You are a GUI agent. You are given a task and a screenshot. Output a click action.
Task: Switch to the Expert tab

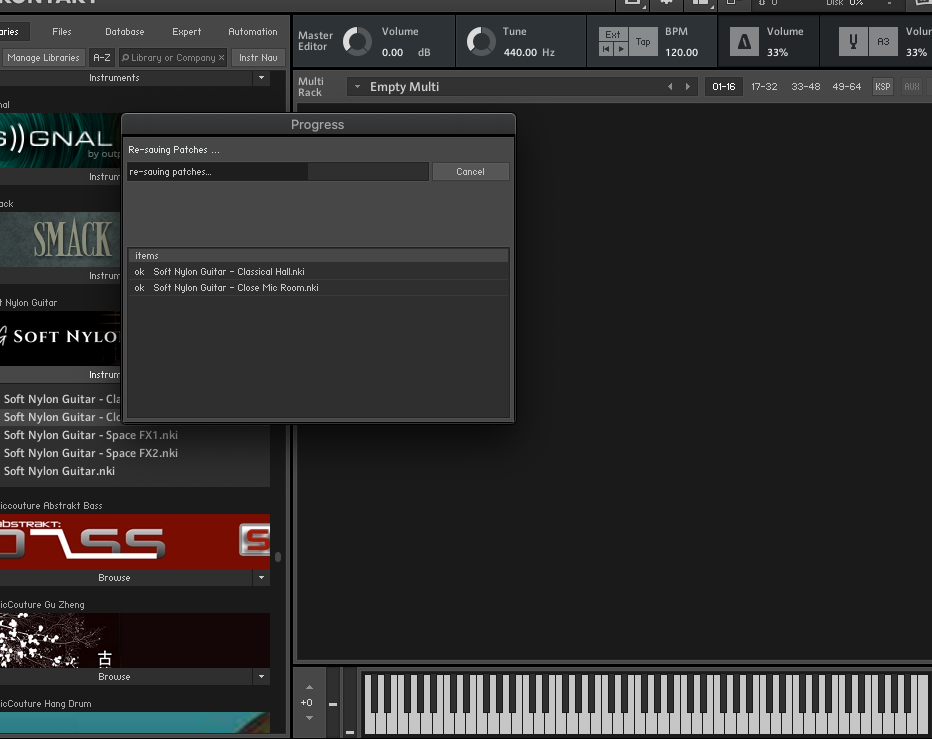pos(187,32)
